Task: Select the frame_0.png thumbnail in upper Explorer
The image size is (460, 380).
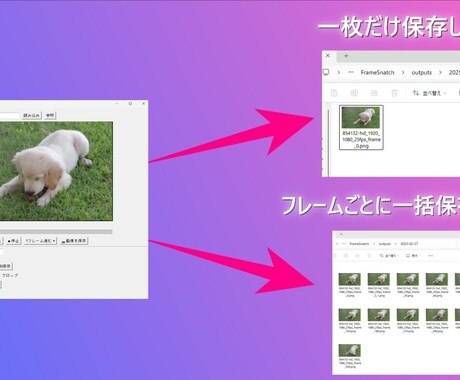Action: click(x=361, y=118)
